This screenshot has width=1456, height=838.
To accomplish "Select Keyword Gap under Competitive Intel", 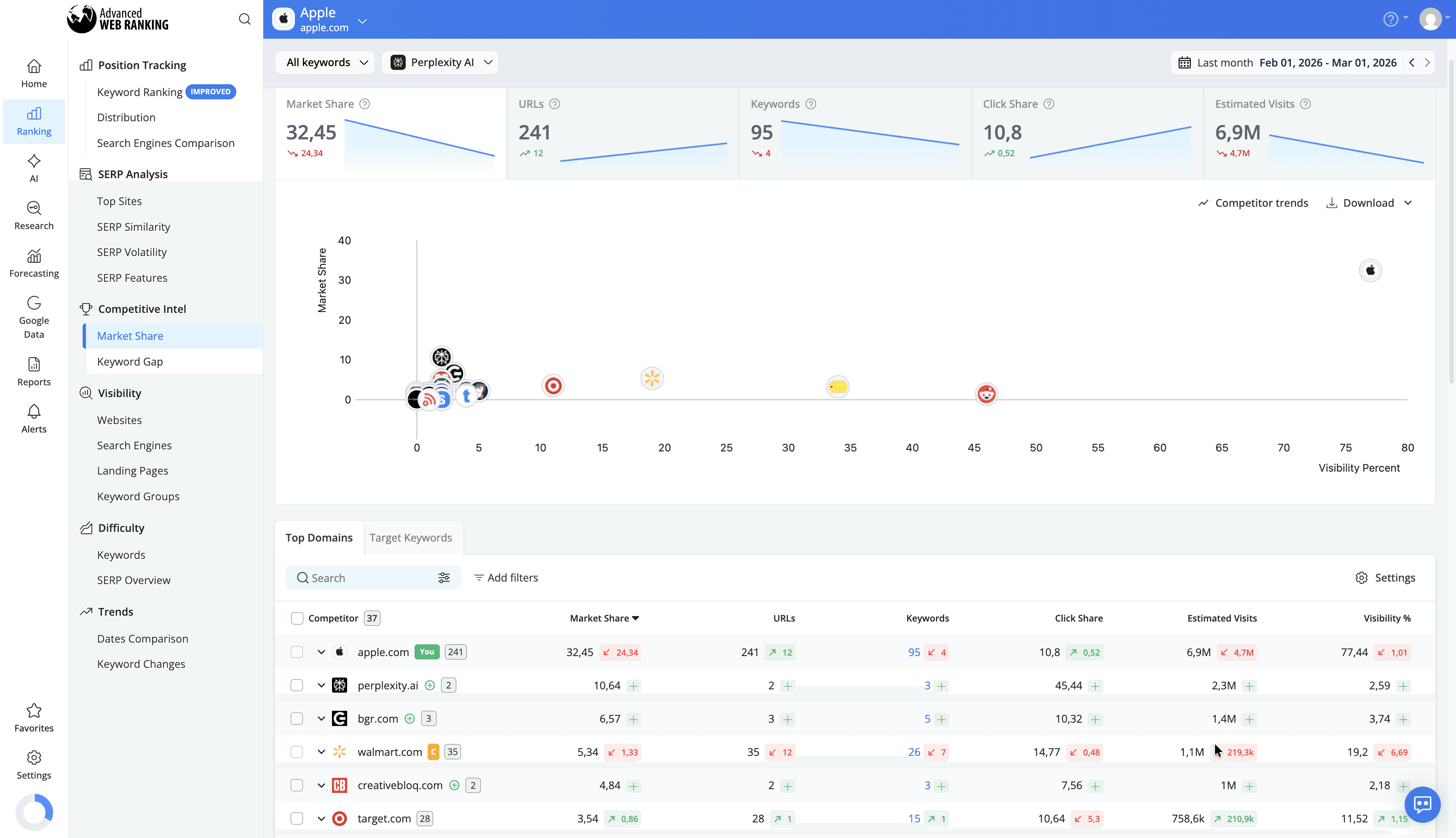I will (130, 361).
